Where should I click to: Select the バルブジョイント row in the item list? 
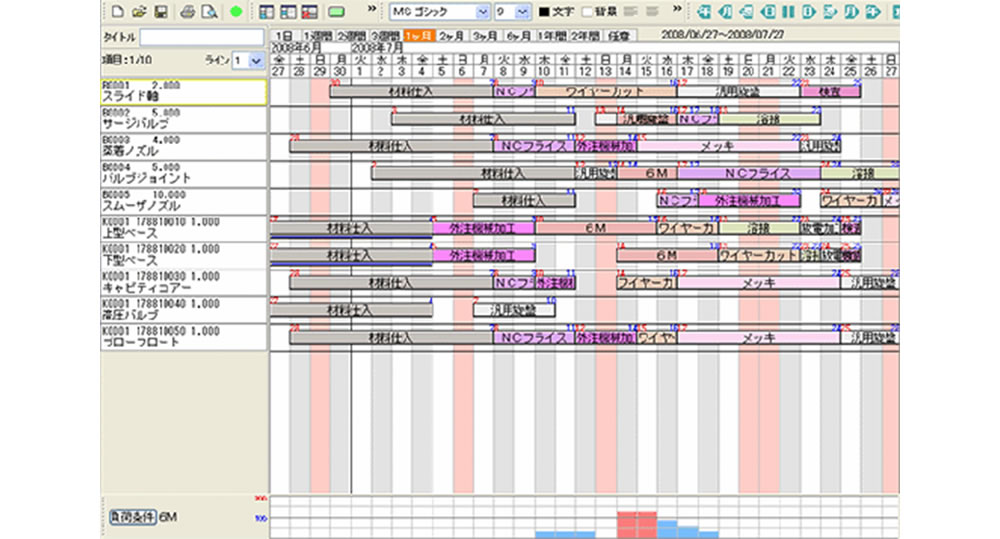tap(184, 174)
